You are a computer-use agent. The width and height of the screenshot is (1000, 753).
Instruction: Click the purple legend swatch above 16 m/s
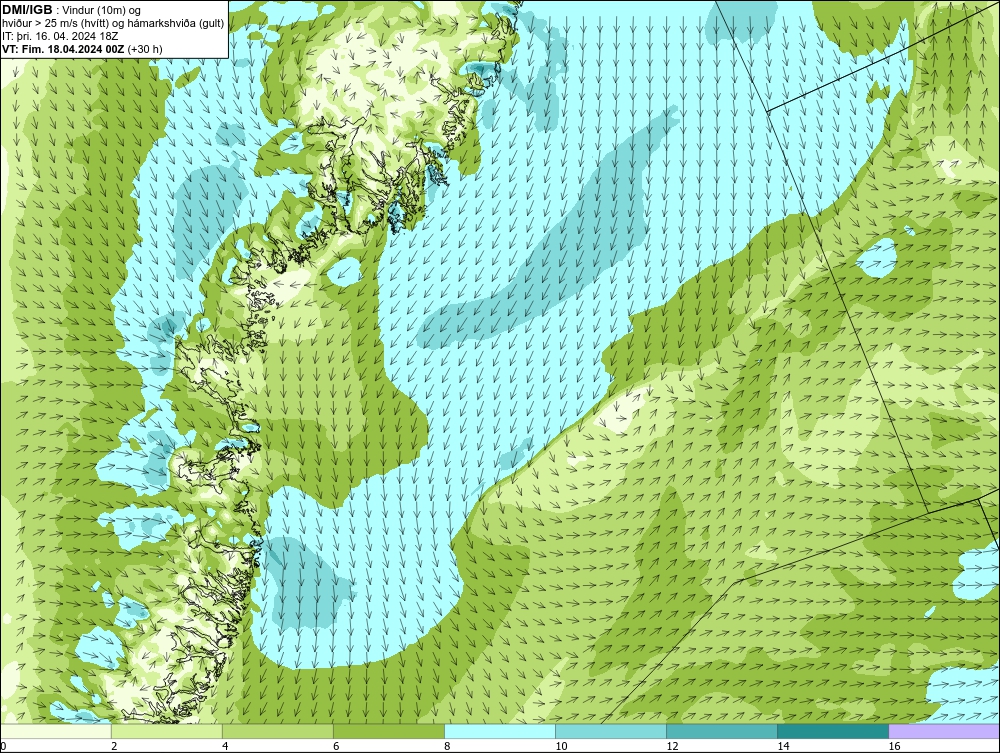pos(944,731)
